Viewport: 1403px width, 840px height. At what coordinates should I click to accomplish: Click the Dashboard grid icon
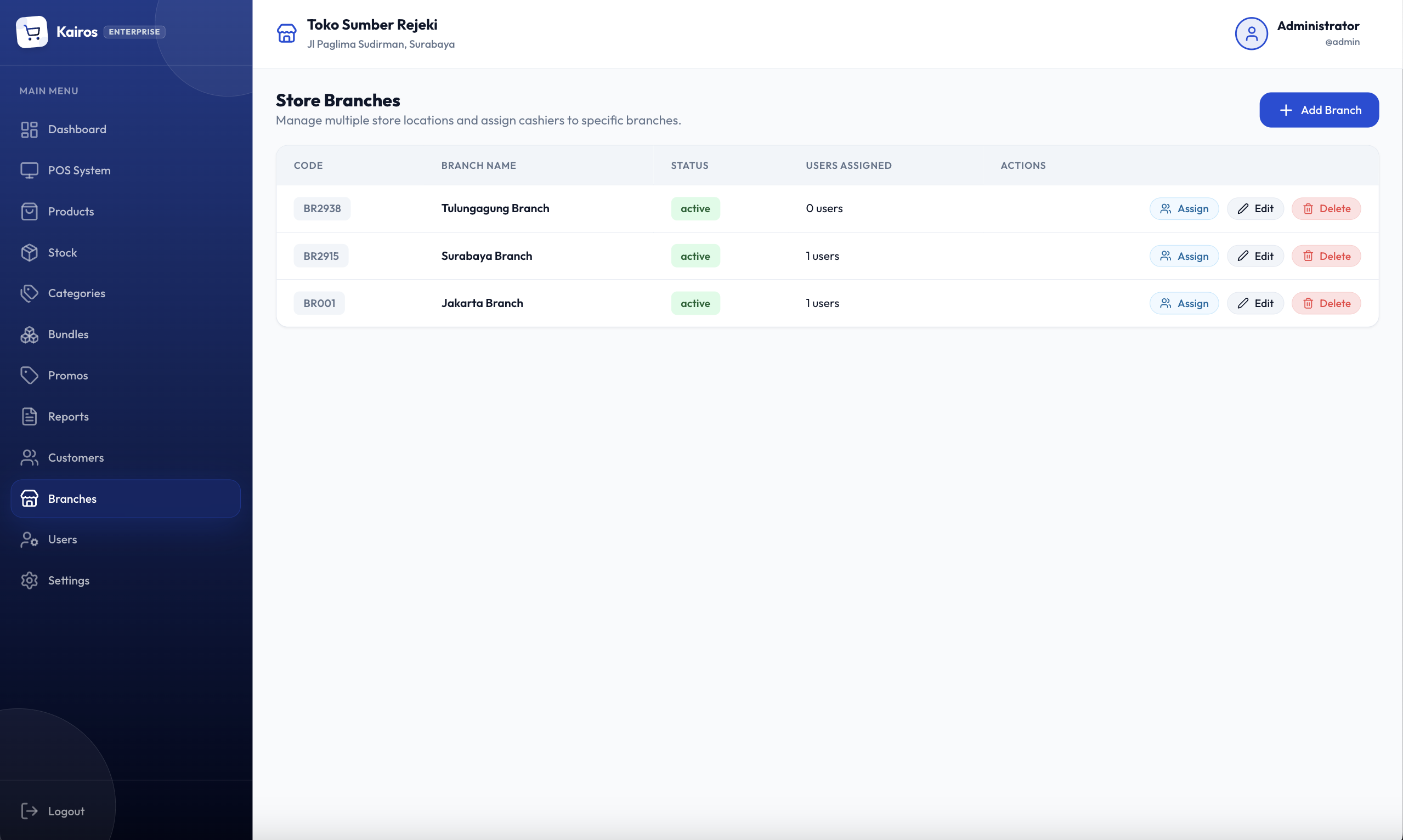click(x=29, y=129)
